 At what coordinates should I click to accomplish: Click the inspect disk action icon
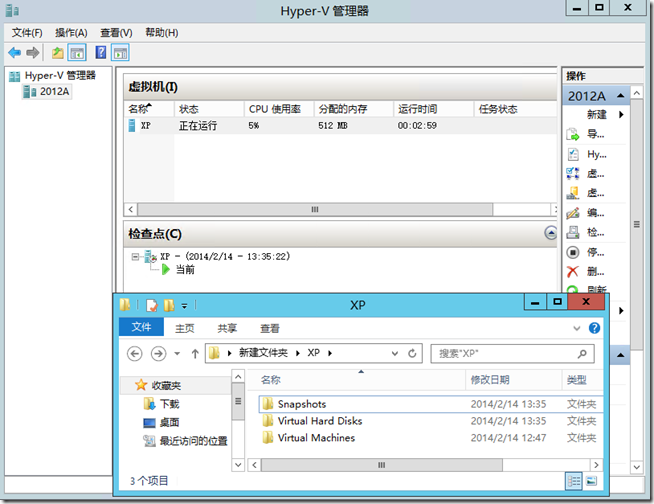573,232
